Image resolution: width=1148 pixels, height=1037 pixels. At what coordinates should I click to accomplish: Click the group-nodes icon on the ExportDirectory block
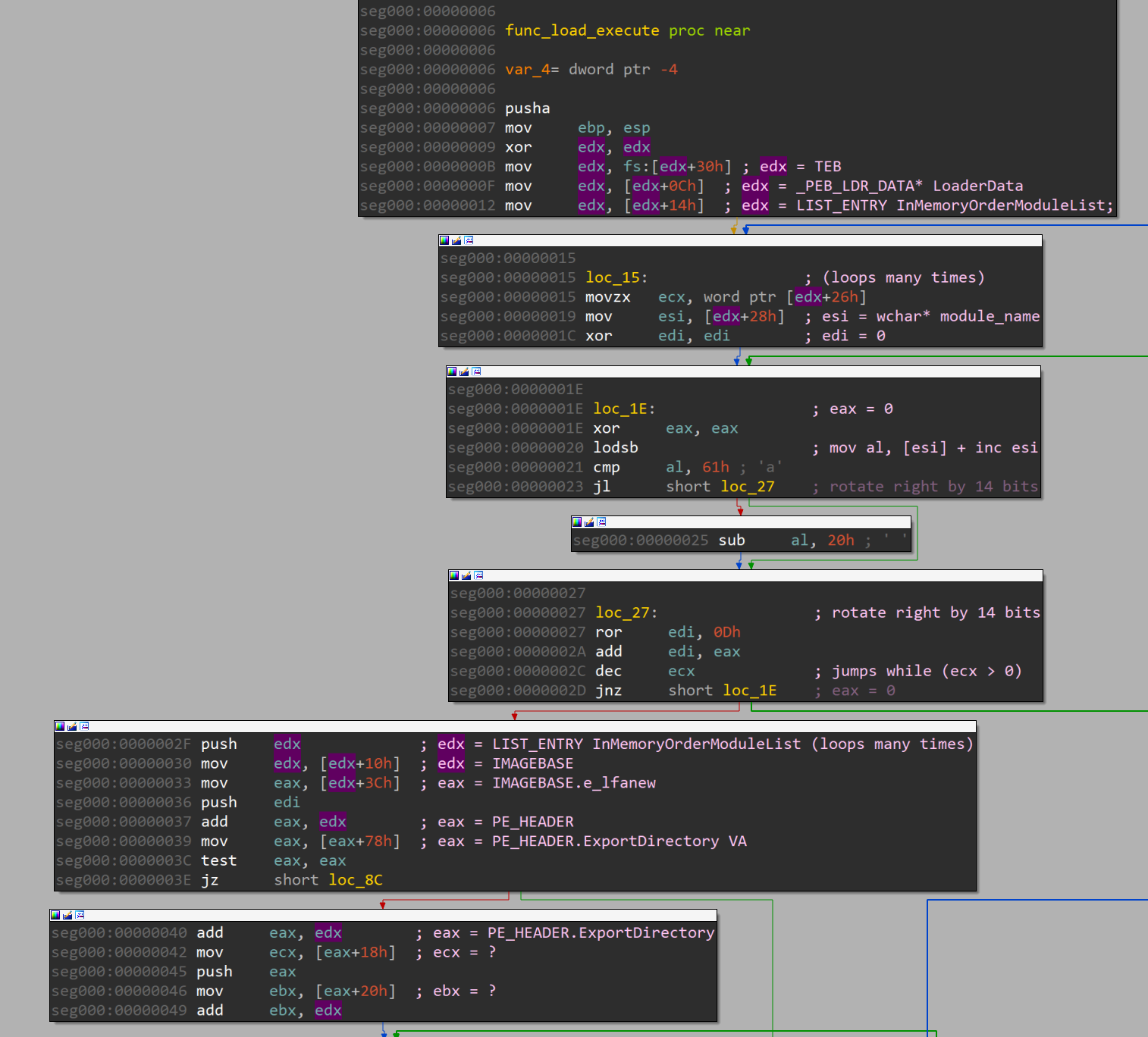80,915
